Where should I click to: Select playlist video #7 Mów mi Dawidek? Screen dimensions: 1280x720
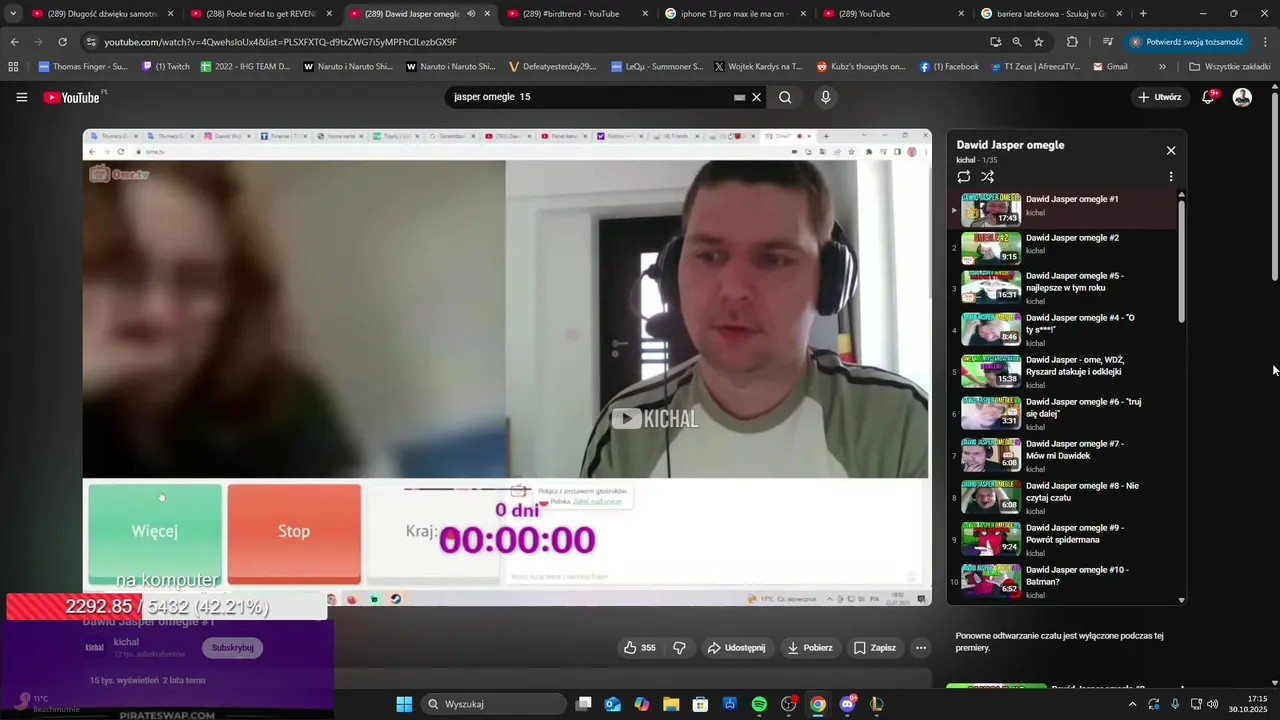pyautogui.click(x=1064, y=455)
